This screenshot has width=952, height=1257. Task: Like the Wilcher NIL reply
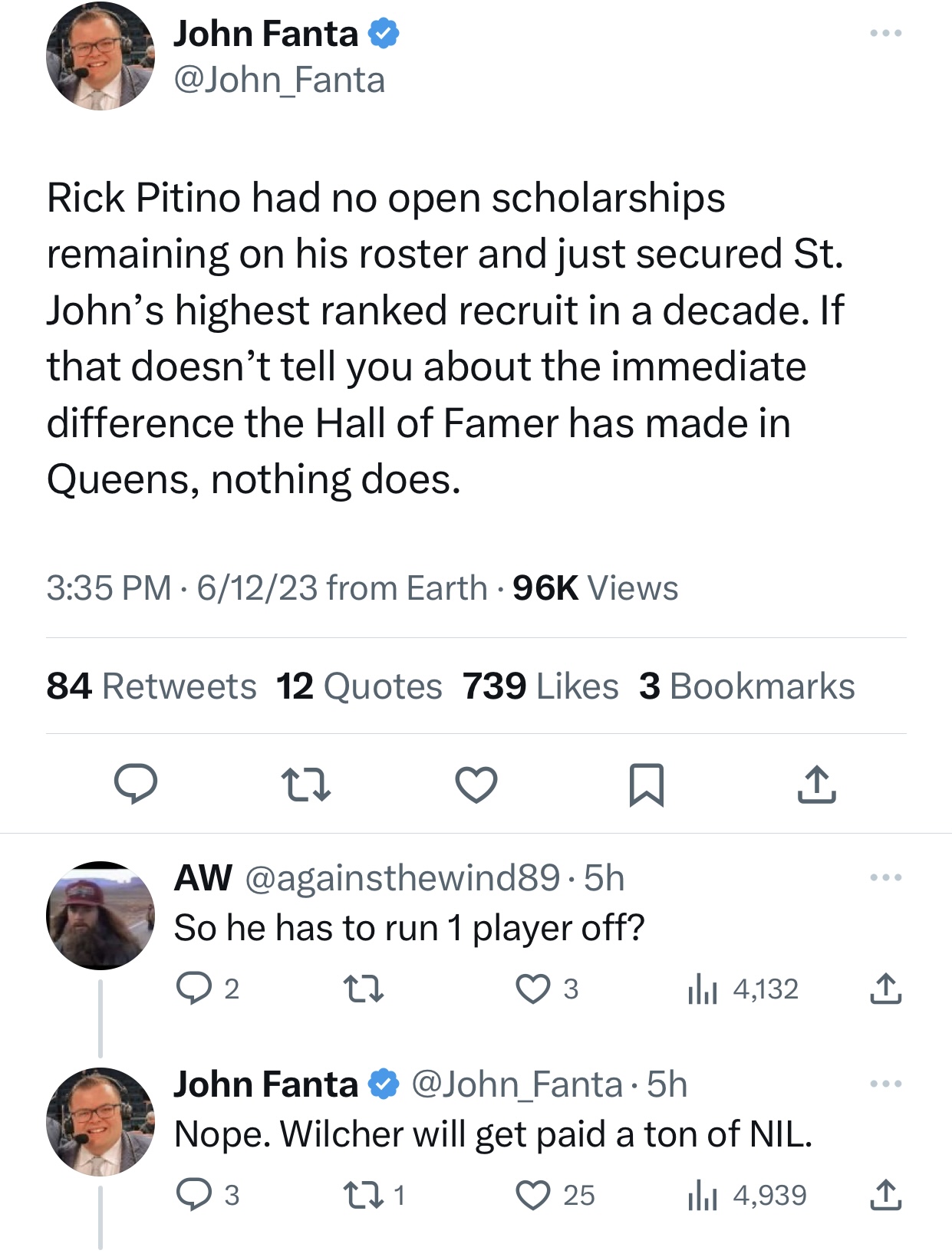click(533, 1195)
